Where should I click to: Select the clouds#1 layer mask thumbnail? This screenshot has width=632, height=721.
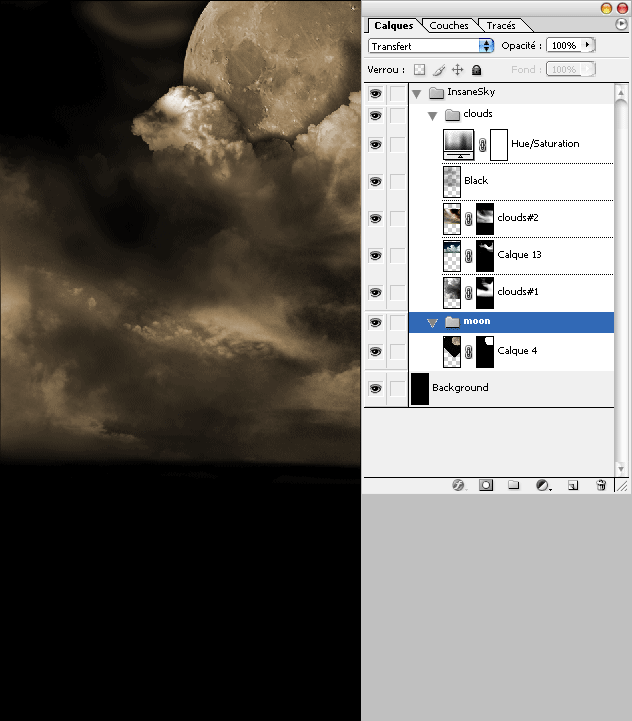point(485,293)
